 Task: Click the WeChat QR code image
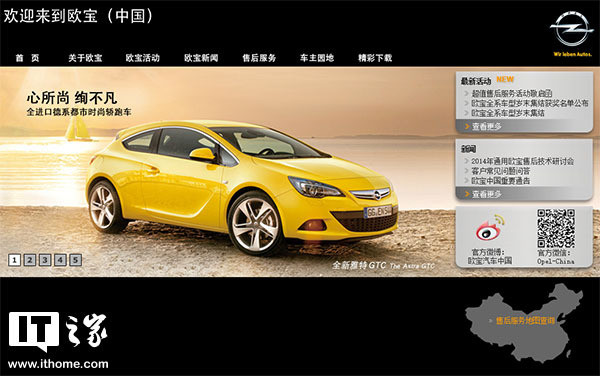pos(556,228)
